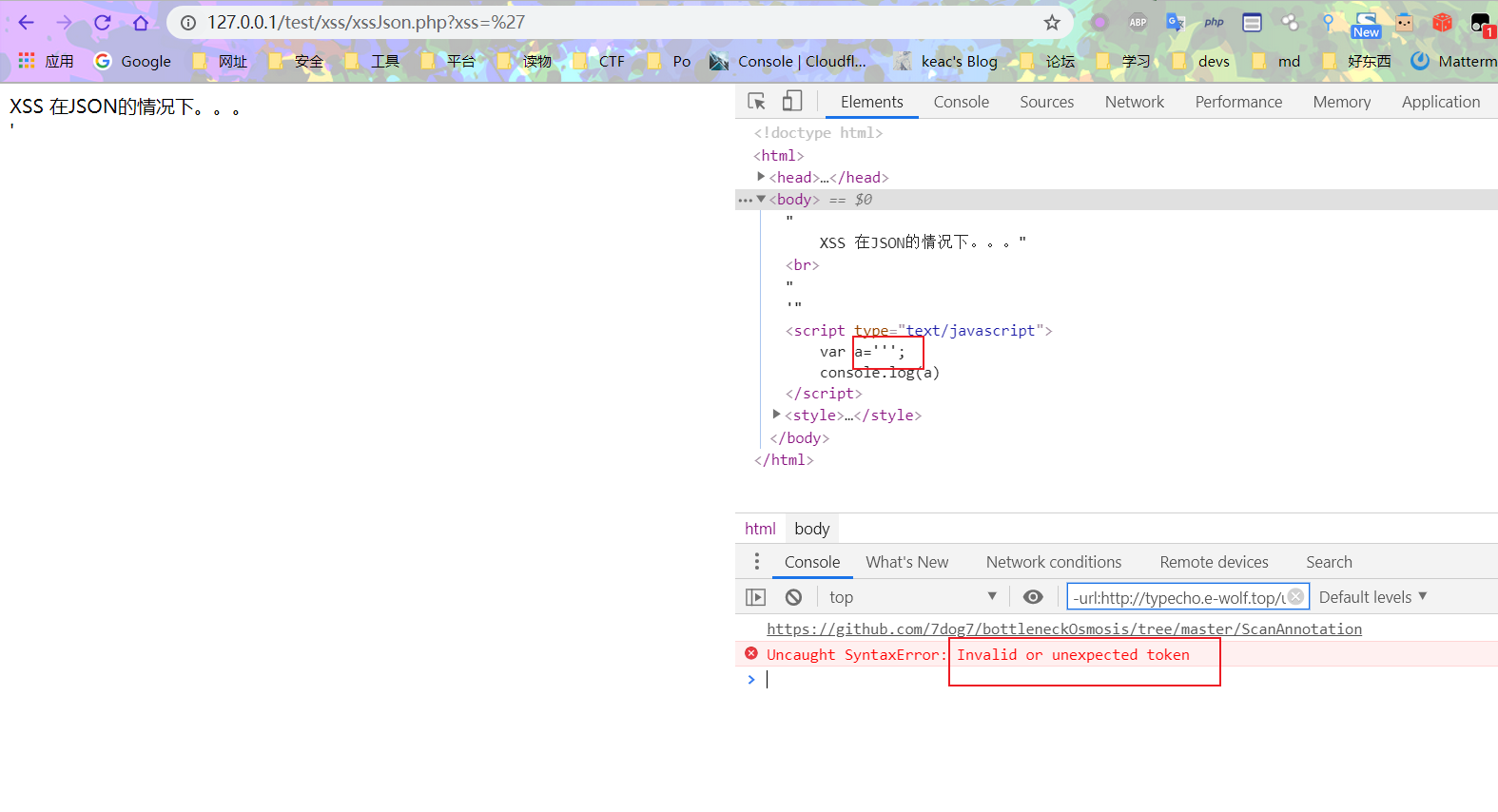The width and height of the screenshot is (1498, 812).
Task: Reload the current page
Action: tap(103, 22)
